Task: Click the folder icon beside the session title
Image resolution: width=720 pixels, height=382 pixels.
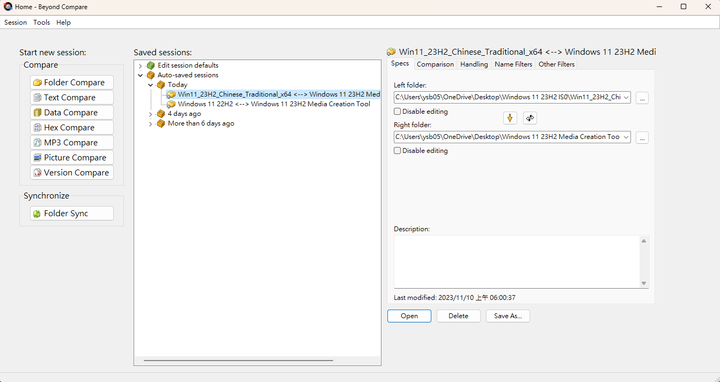Action: pos(391,52)
